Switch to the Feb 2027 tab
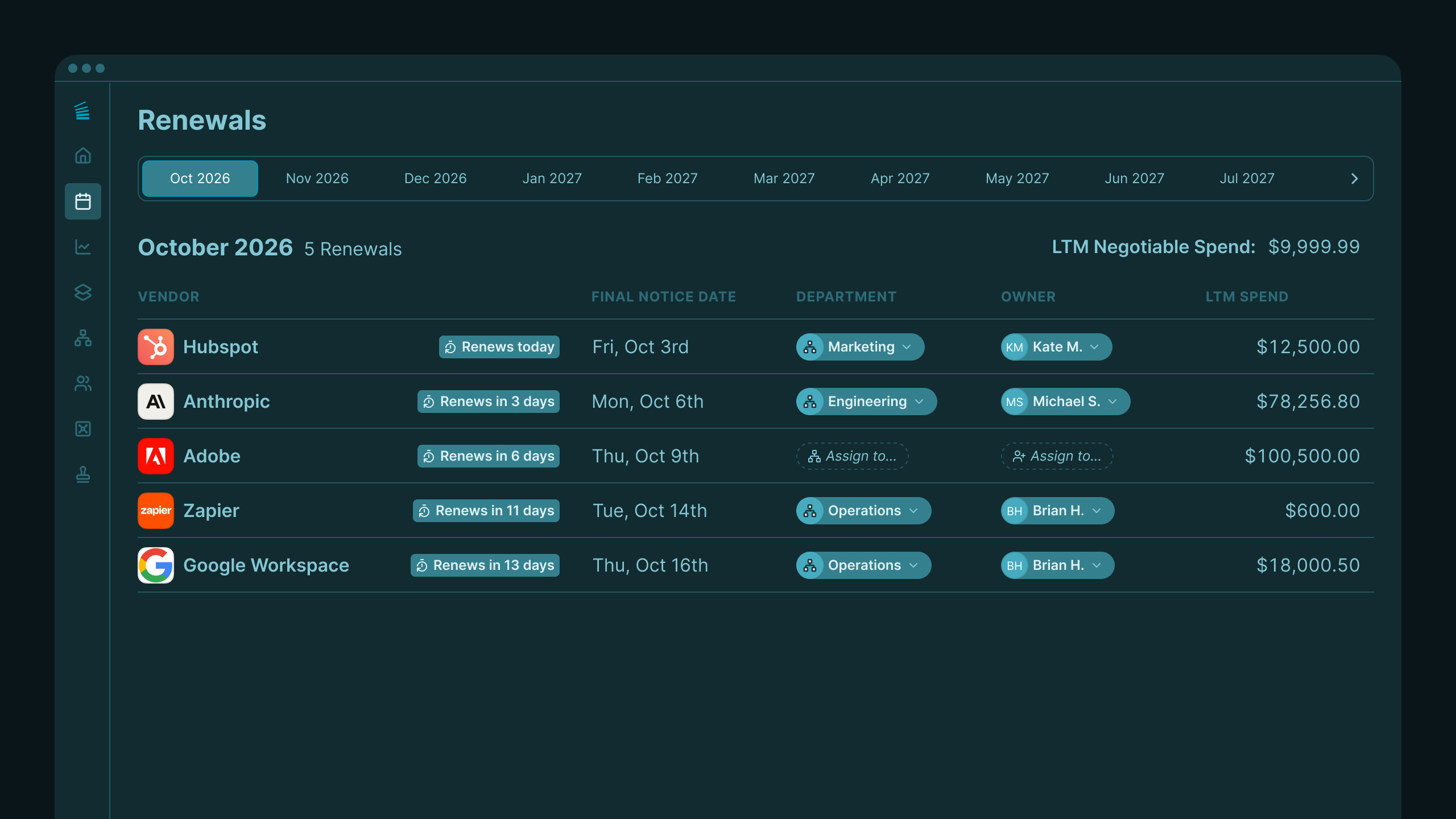The width and height of the screenshot is (1456, 819). pos(667,179)
